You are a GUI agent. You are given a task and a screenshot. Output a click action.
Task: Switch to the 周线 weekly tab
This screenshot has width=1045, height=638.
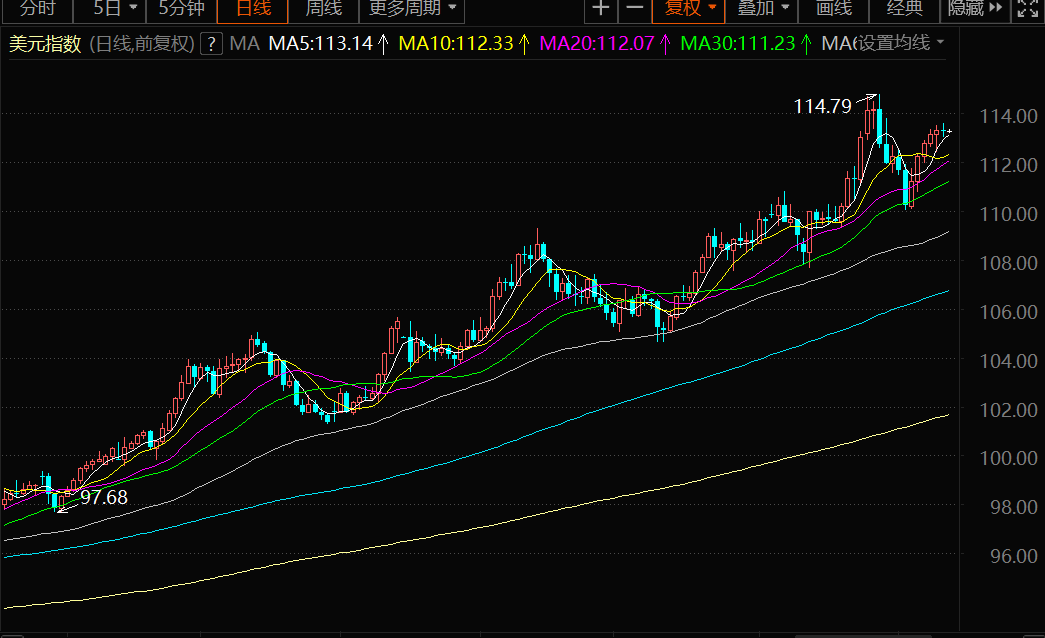[x=323, y=9]
